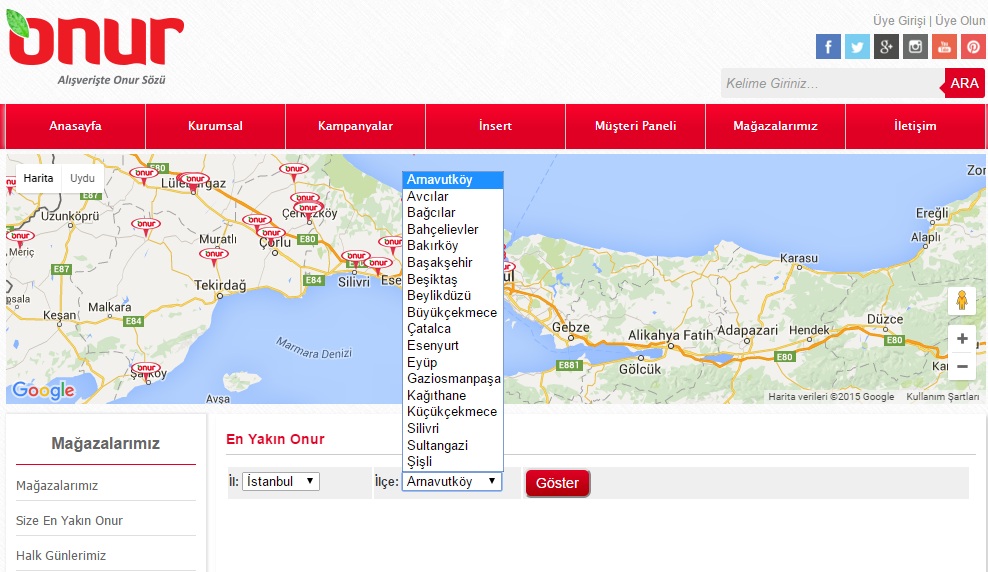Go to Anasayfa menu item
The width and height of the screenshot is (988, 572).
[76, 126]
